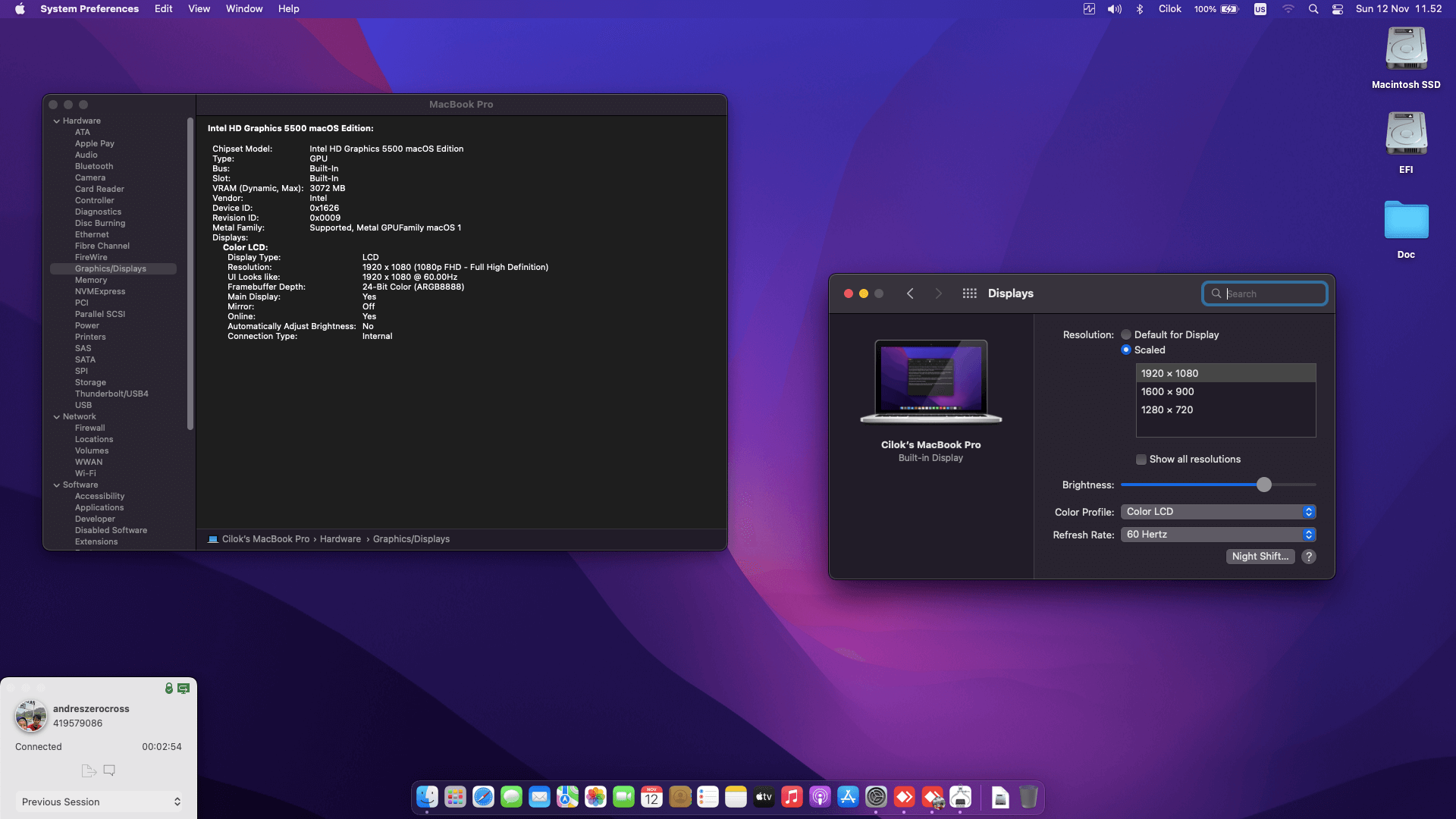Click the Bluetooth menu bar icon

[x=1139, y=9]
